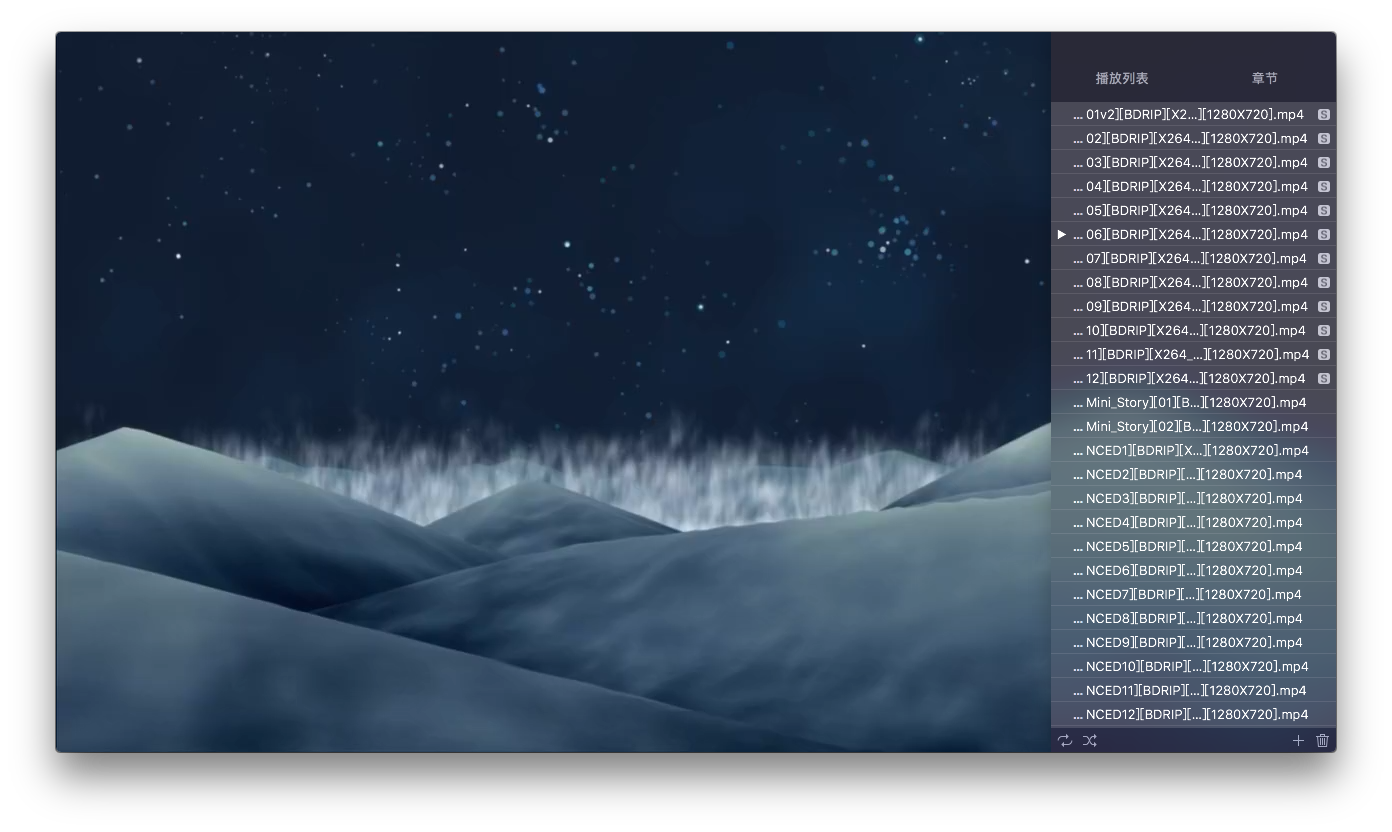Viewport: 1392px width, 832px height.
Task: Enable playlist repeat mode
Action: pos(1064,740)
